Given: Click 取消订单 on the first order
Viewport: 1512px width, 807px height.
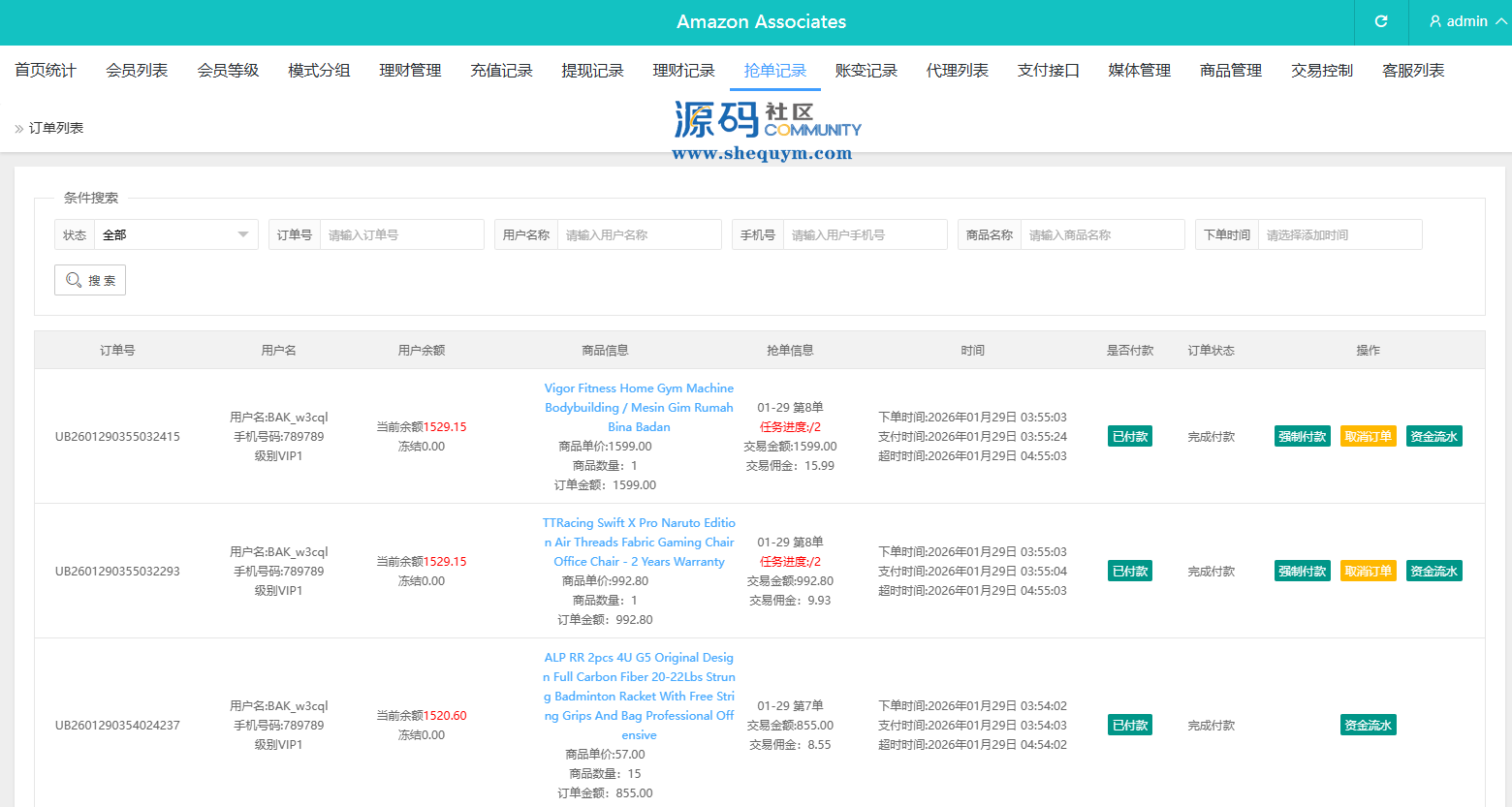Looking at the screenshot, I should (1368, 436).
